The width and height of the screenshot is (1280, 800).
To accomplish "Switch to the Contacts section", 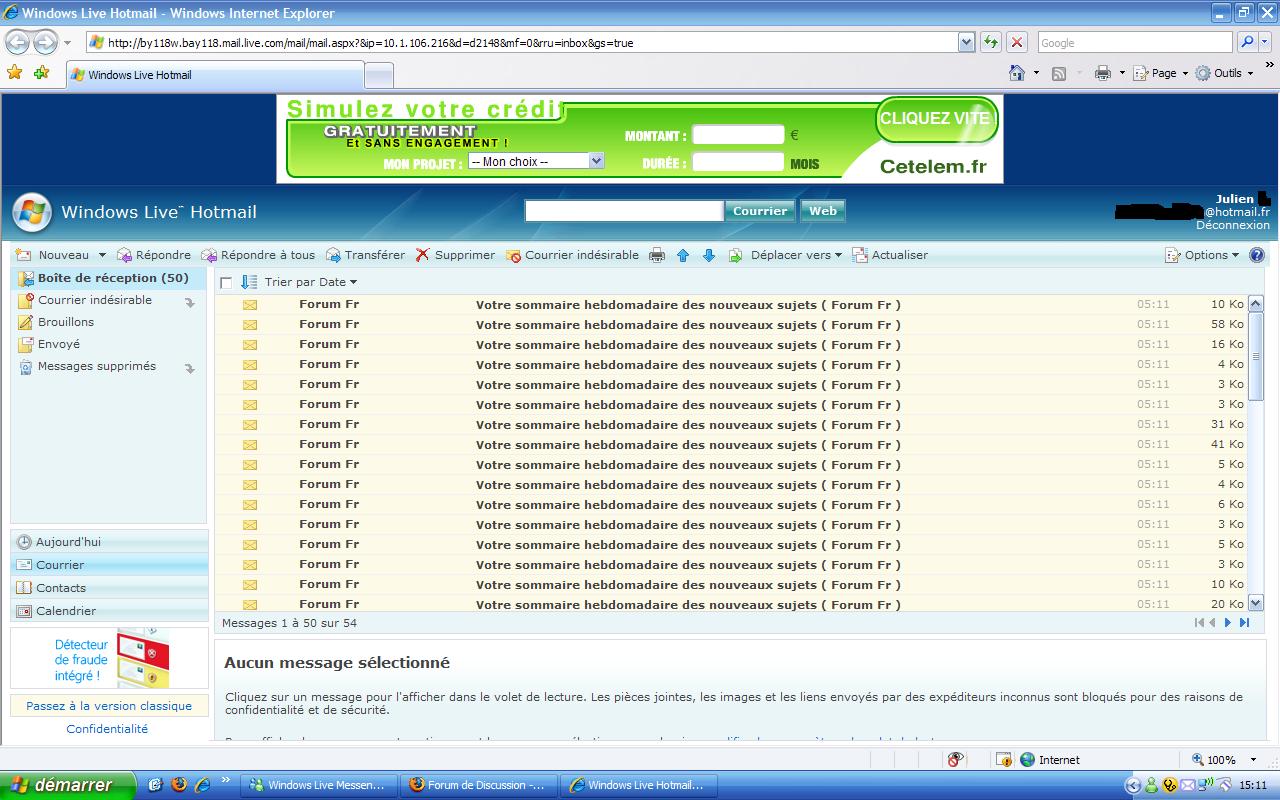I will tap(61, 588).
